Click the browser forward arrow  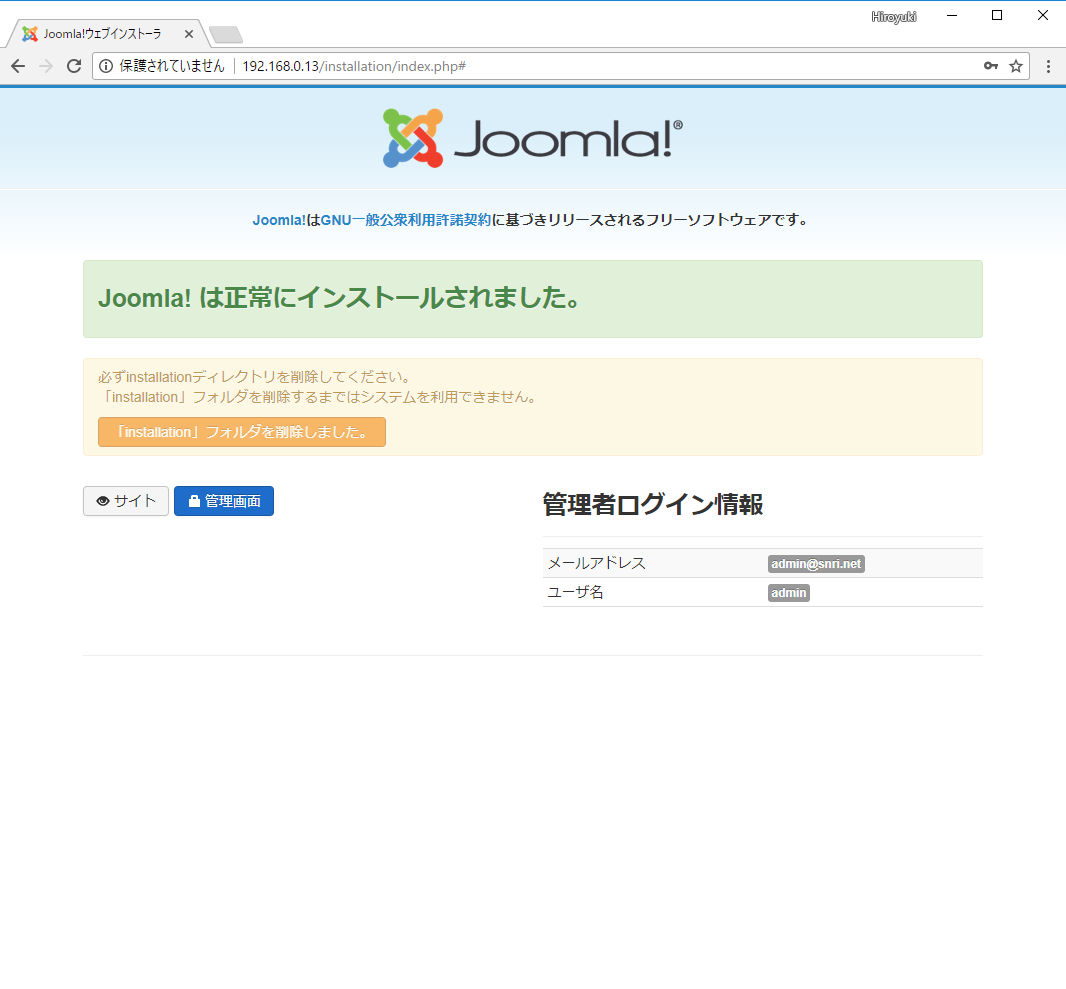pos(46,66)
